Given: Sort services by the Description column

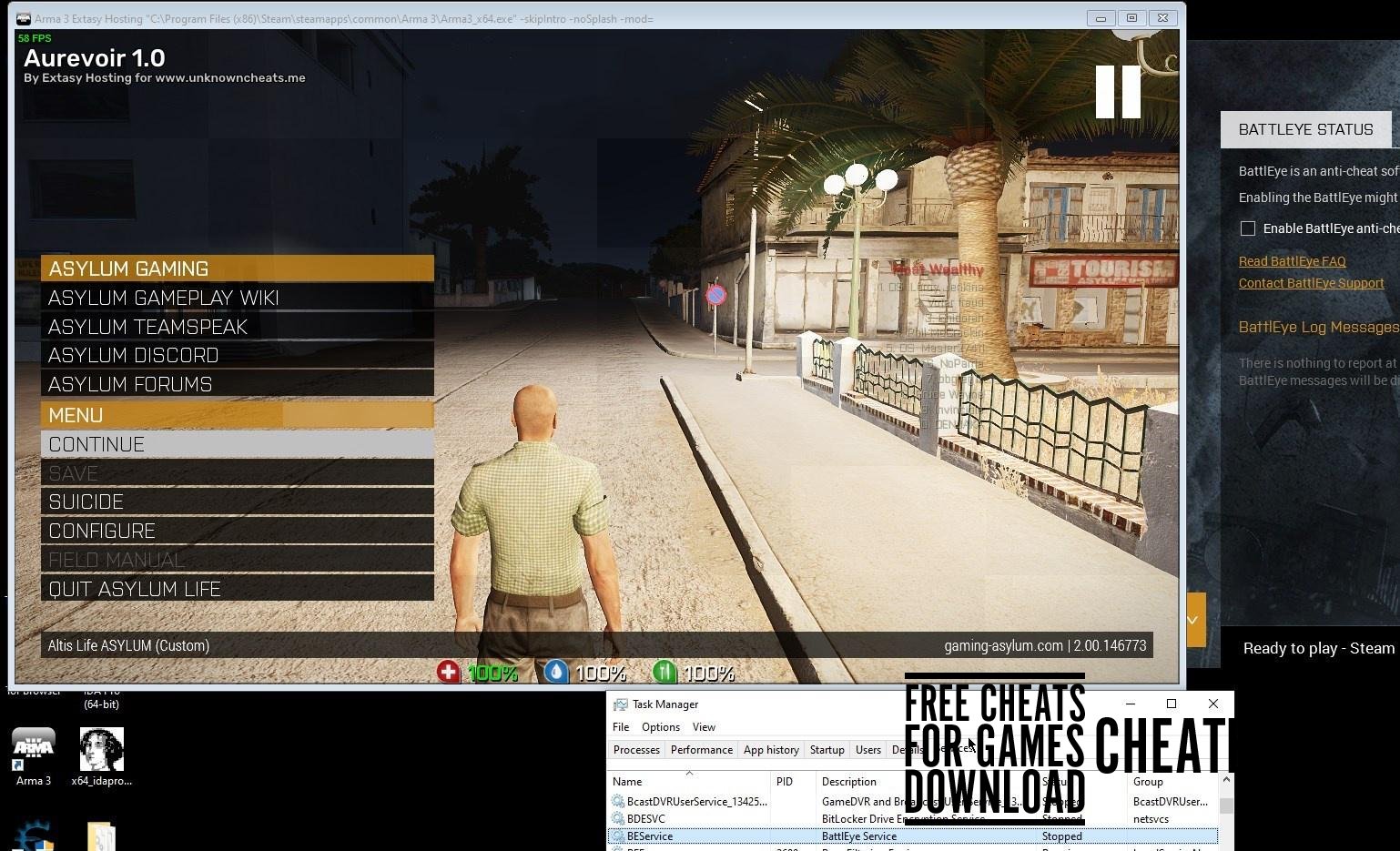Looking at the screenshot, I should (x=927, y=782).
